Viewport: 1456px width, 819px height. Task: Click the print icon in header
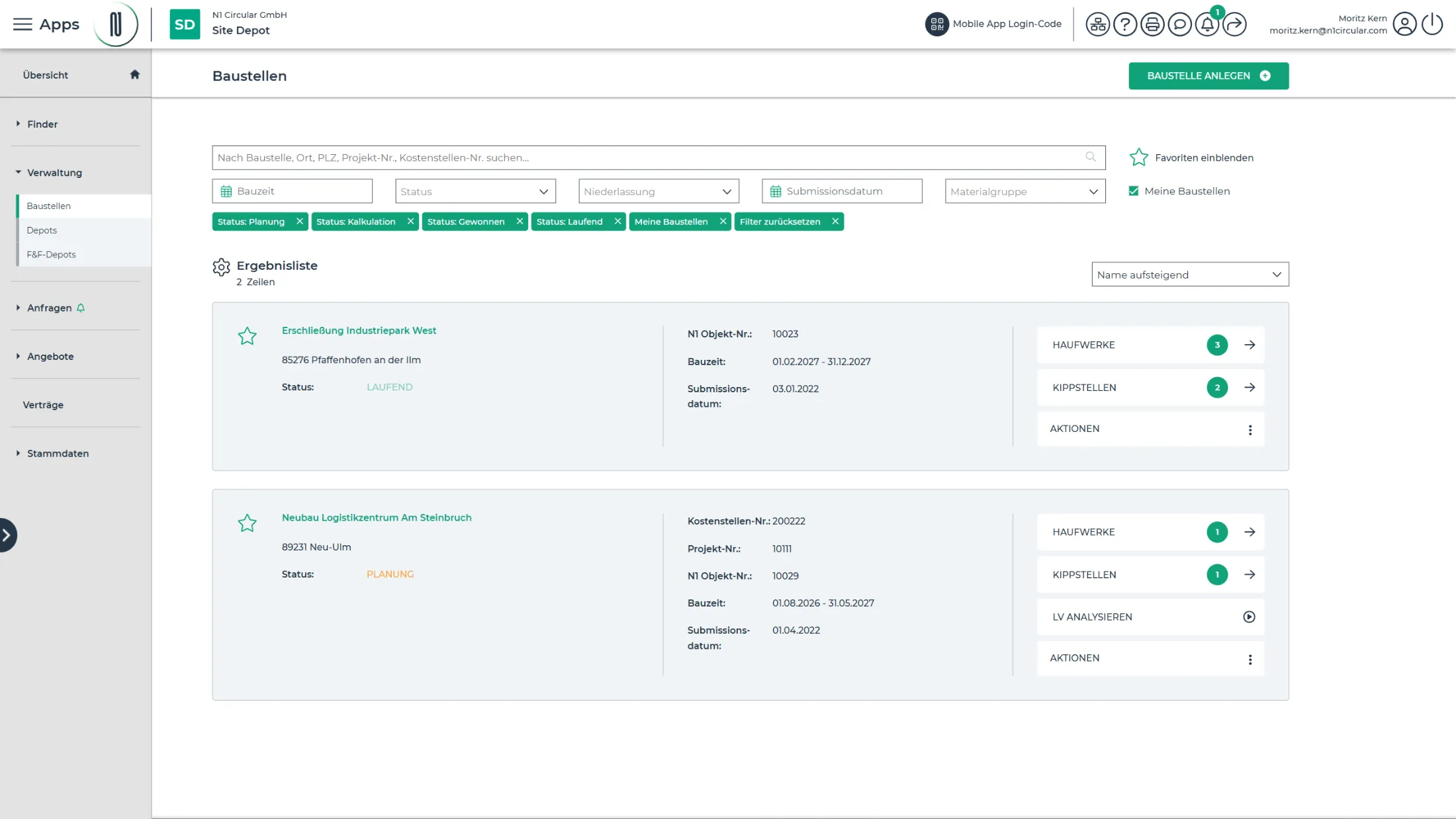point(1152,24)
